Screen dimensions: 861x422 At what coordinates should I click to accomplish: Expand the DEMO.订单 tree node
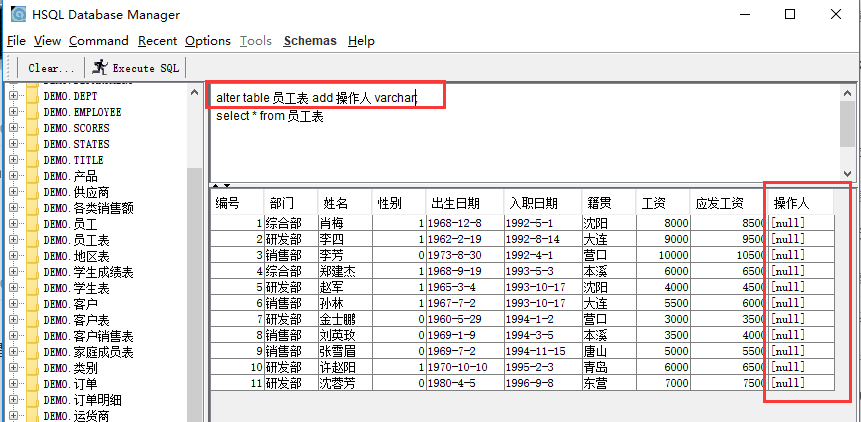[x=13, y=384]
